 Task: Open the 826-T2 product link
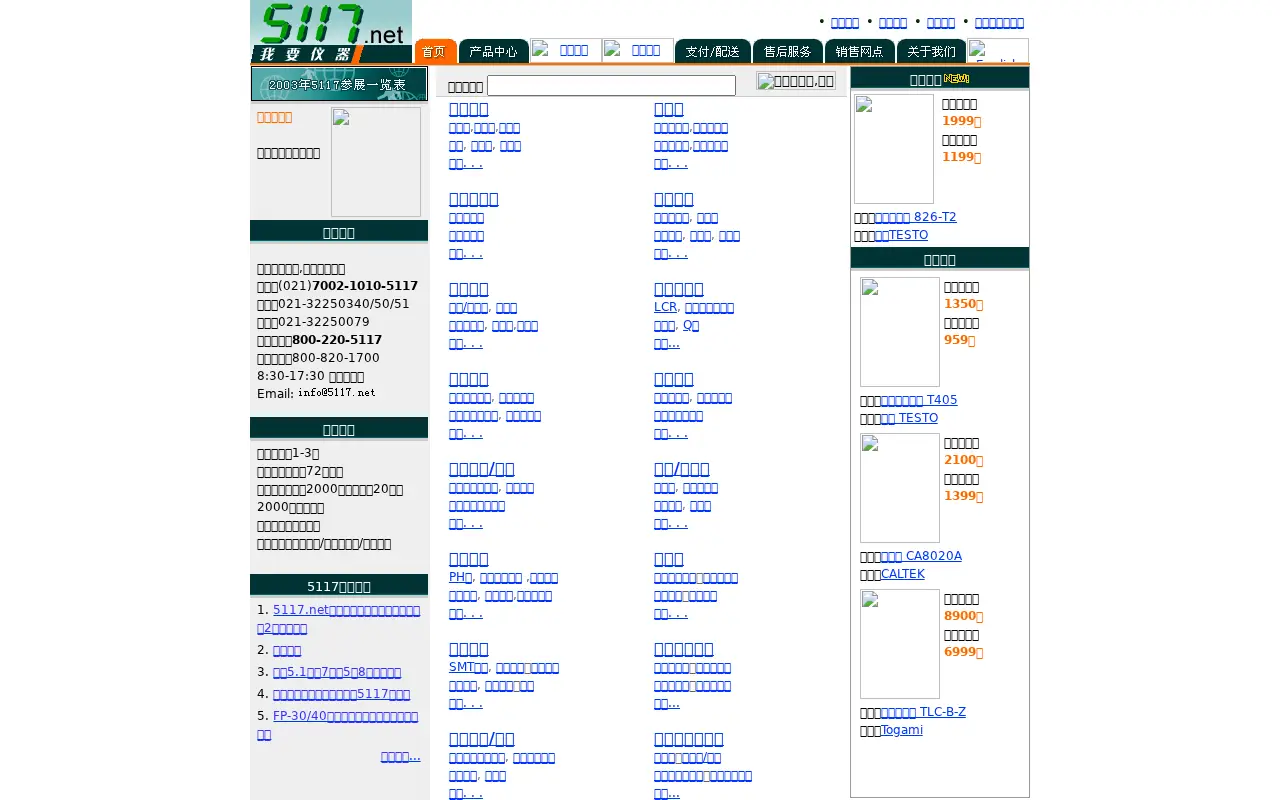pos(916,217)
